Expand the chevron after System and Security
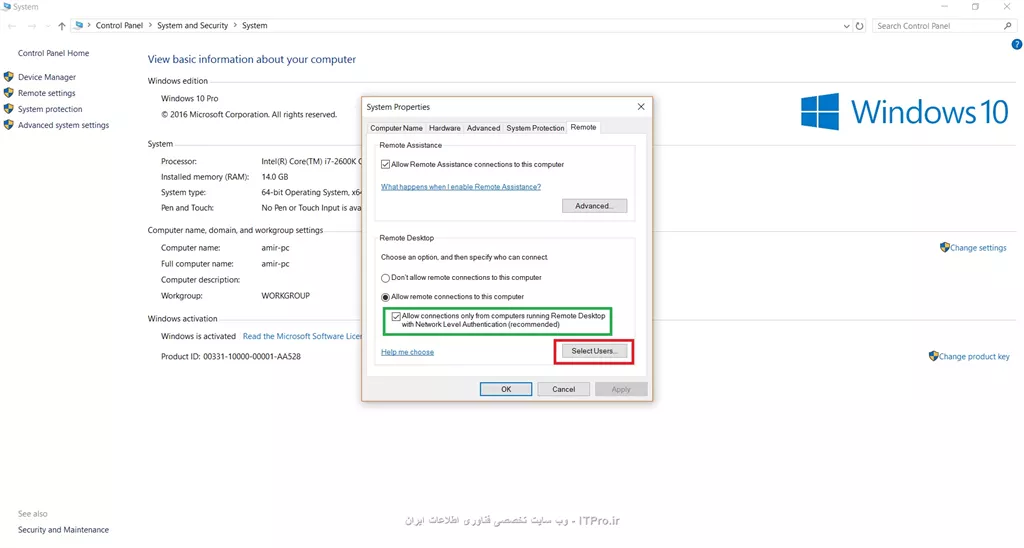 point(235,25)
